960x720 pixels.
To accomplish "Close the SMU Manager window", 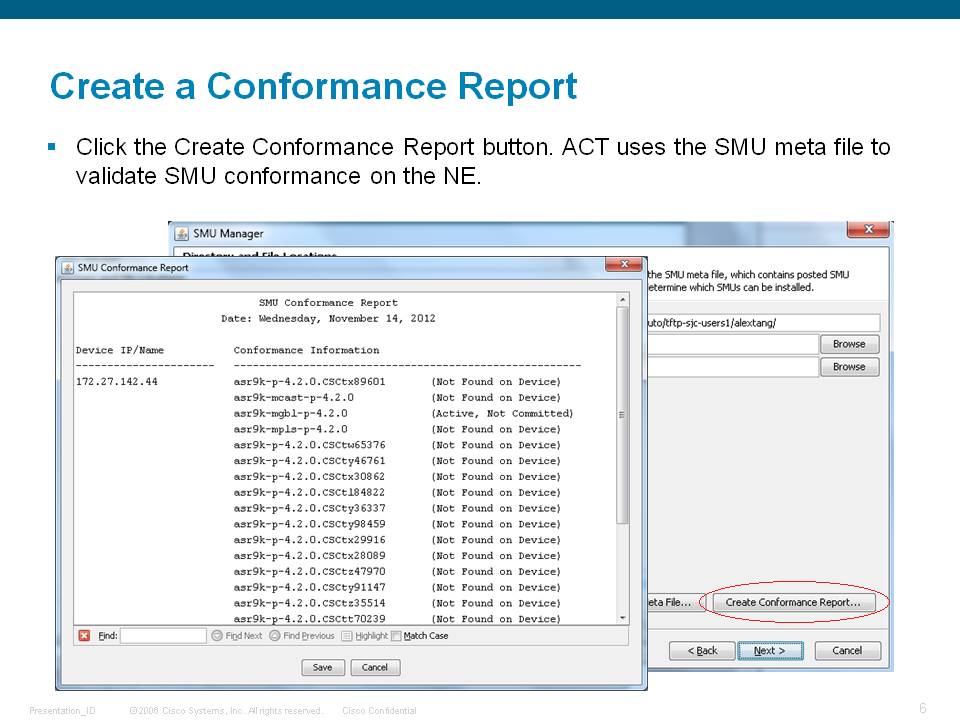I will (868, 229).
